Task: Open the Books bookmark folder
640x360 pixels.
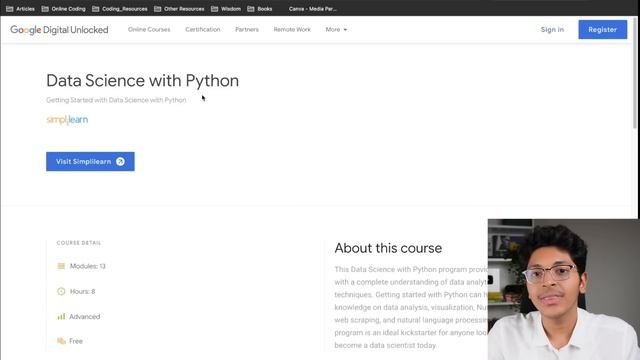Action: (x=260, y=9)
